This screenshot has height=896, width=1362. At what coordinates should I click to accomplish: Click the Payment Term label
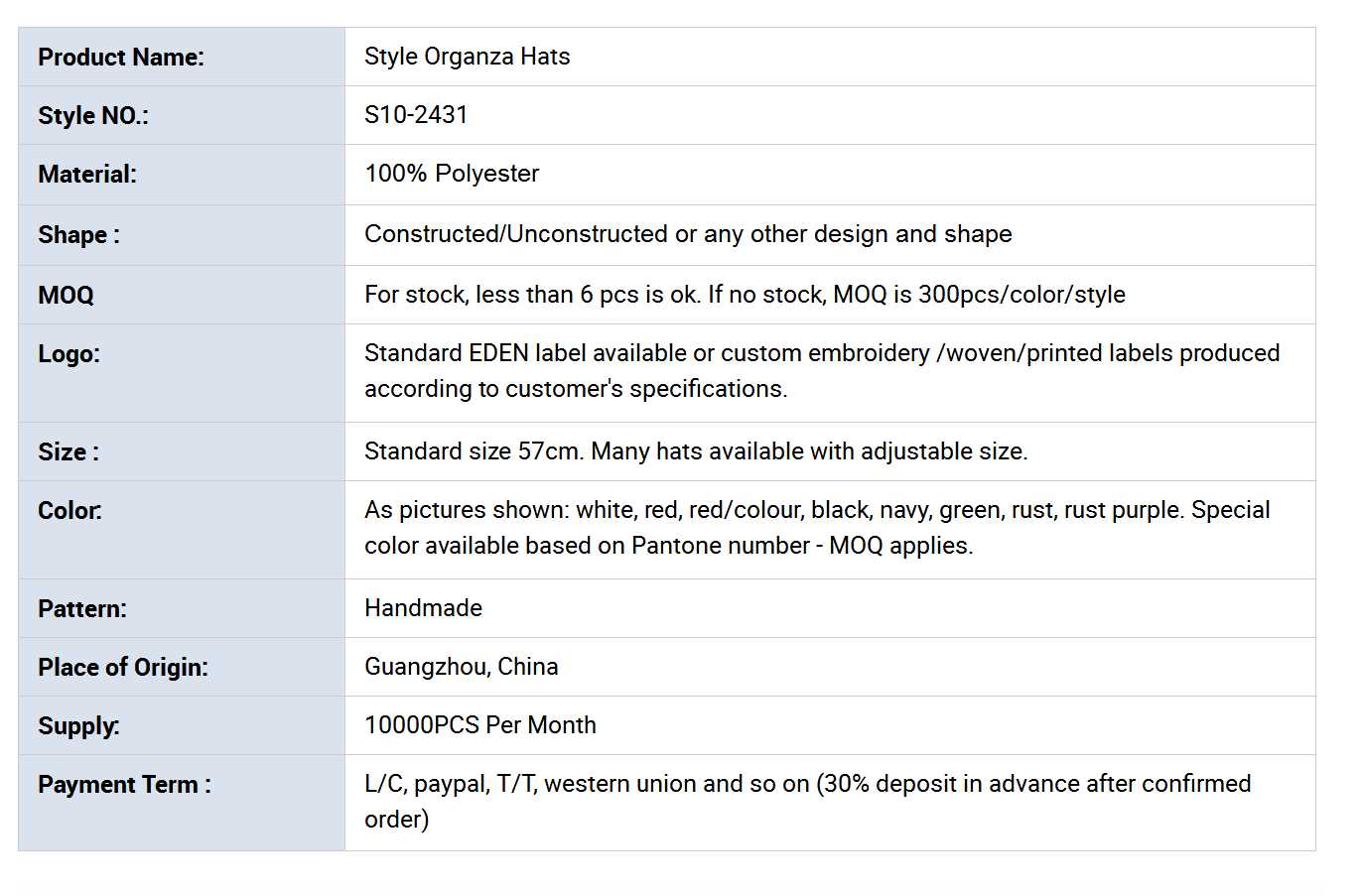pyautogui.click(x=124, y=785)
